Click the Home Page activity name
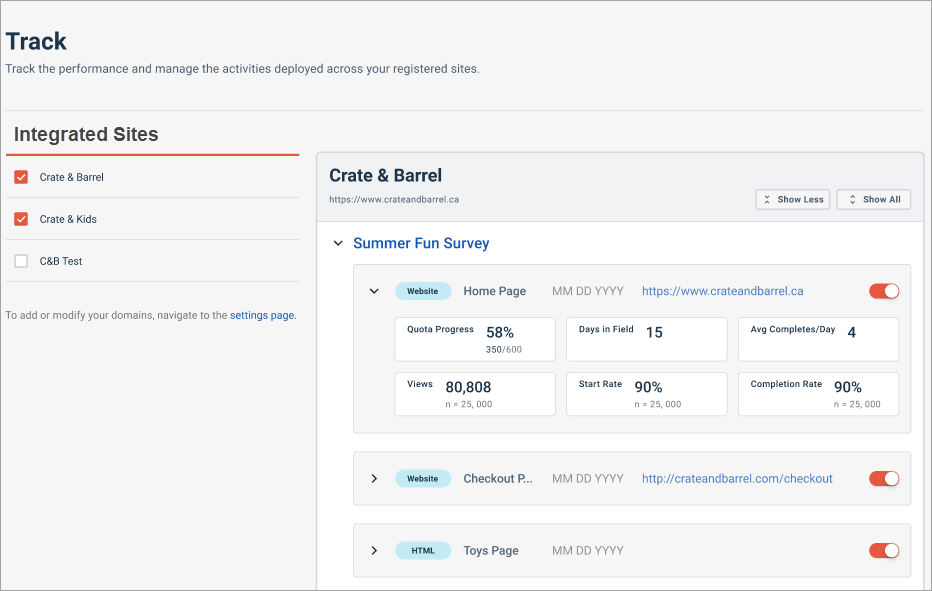 495,291
